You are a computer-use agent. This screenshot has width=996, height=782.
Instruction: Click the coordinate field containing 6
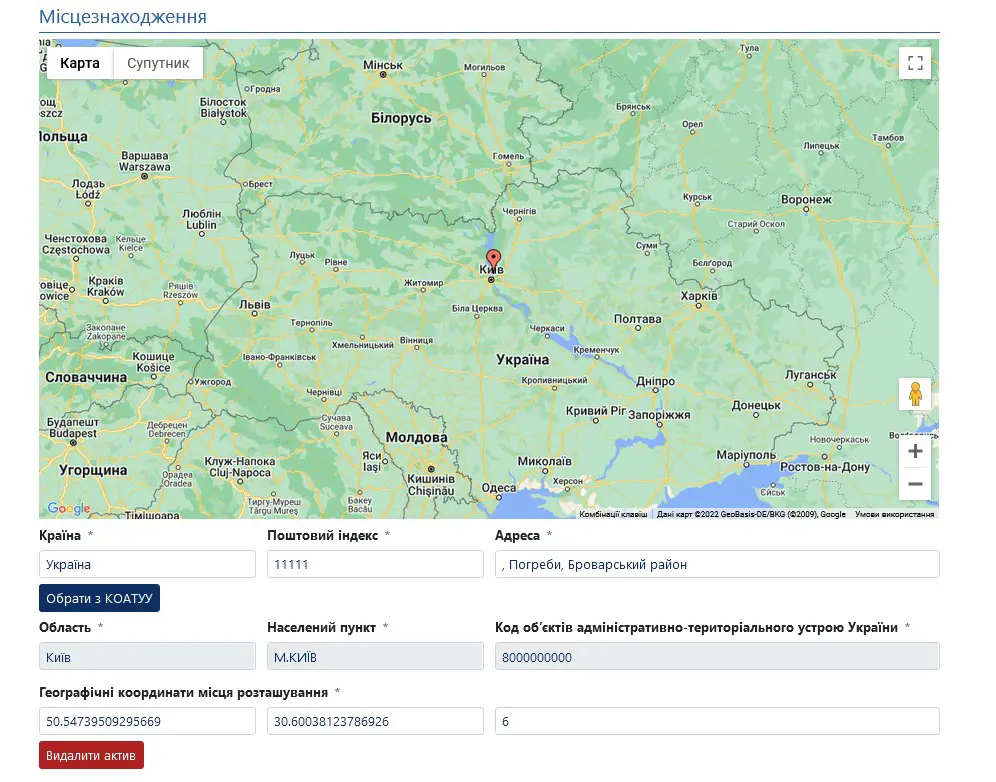tap(717, 721)
